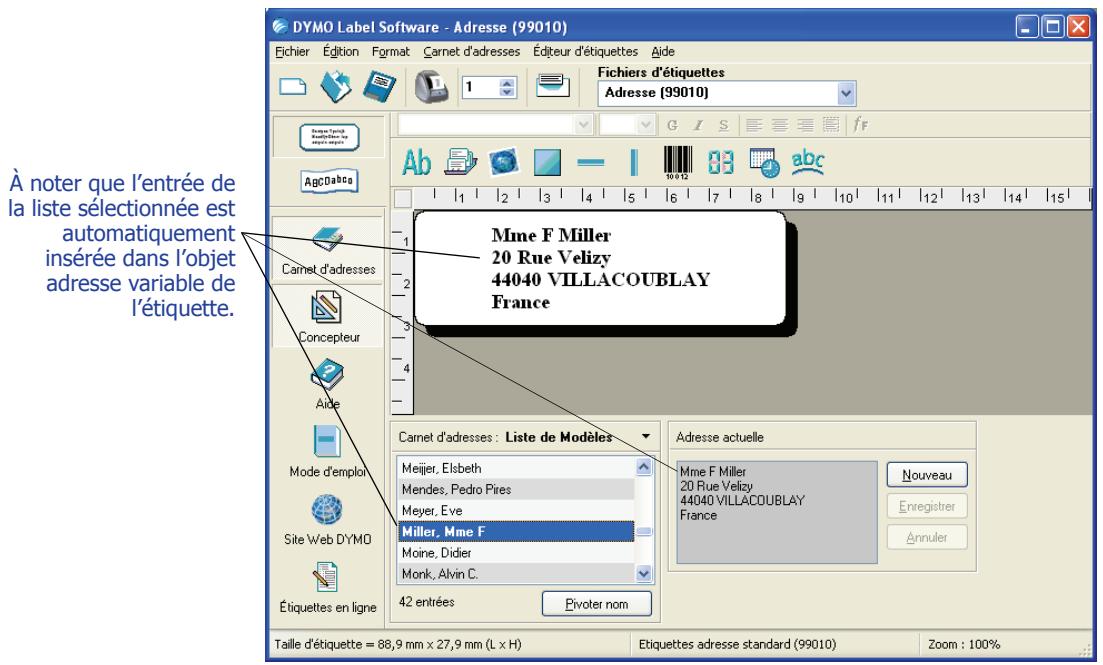This screenshot has width=1103, height=665.
Task: Click the copies number field
Action: tap(481, 87)
